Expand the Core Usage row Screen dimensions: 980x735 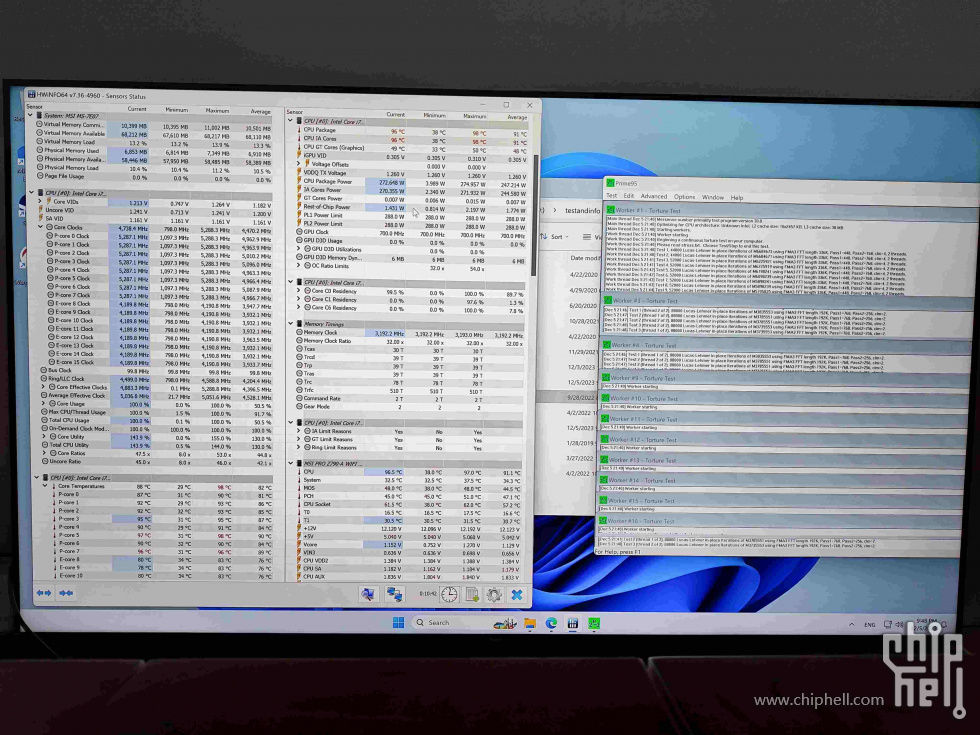(44, 404)
